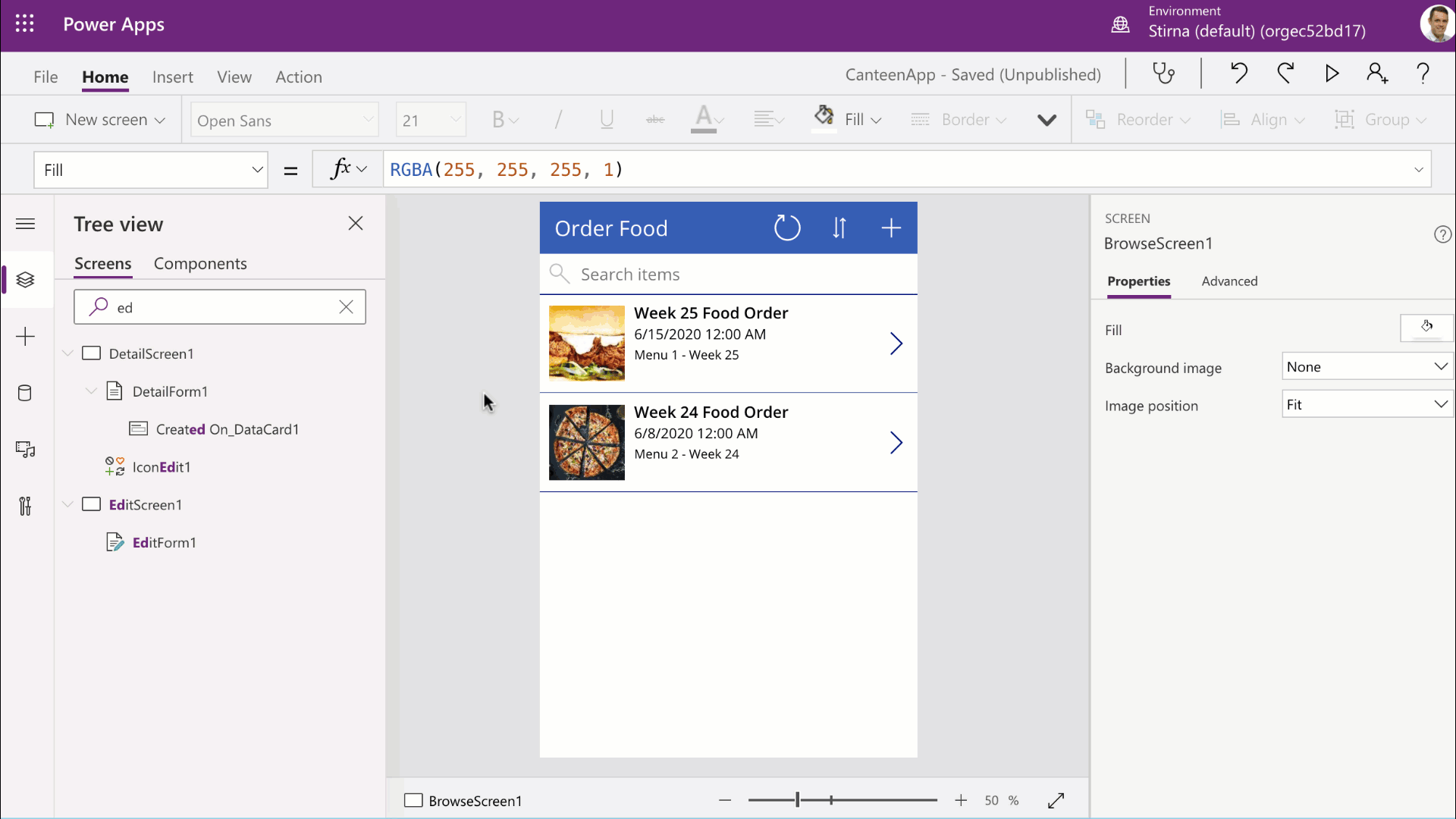1456x819 pixels.
Task: Collapse the DetailForm1 node
Action: click(91, 391)
